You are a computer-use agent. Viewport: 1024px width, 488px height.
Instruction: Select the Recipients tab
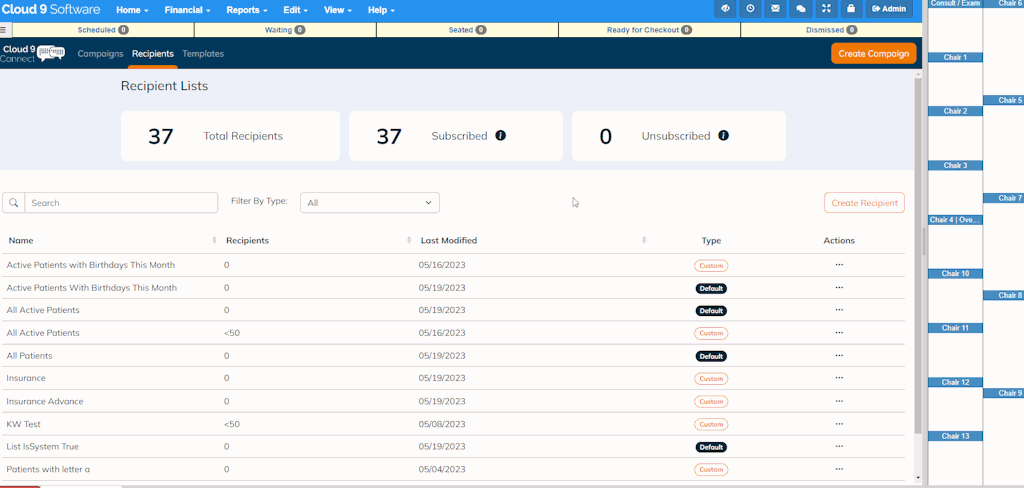pos(153,54)
